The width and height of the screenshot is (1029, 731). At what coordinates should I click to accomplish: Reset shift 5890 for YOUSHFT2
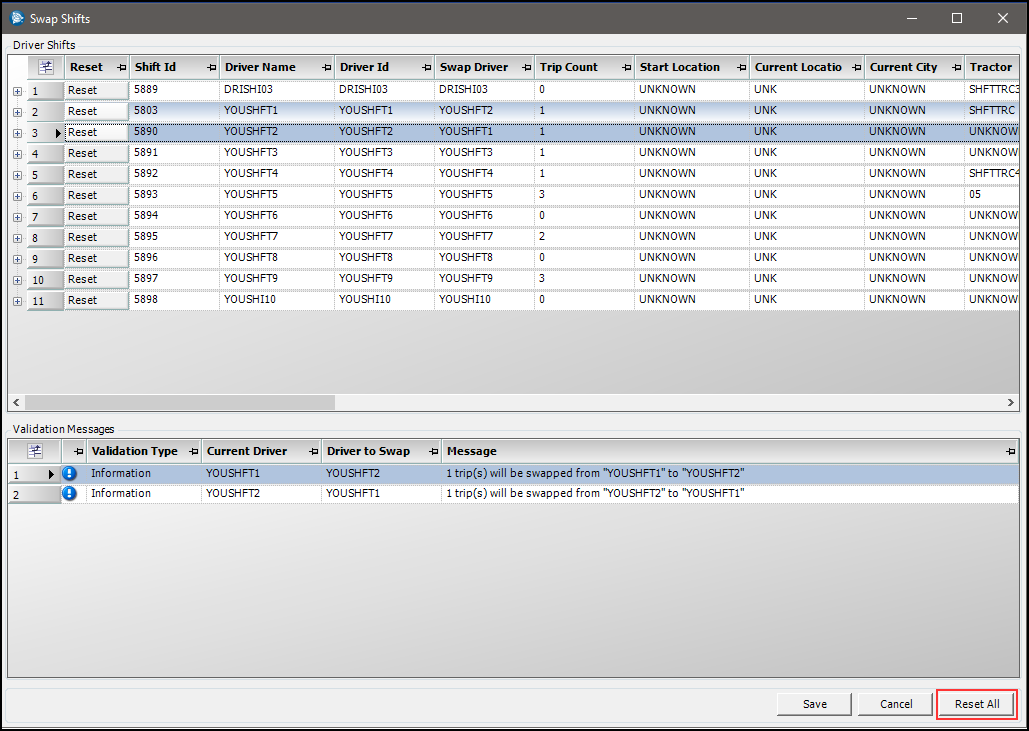[x=96, y=133]
